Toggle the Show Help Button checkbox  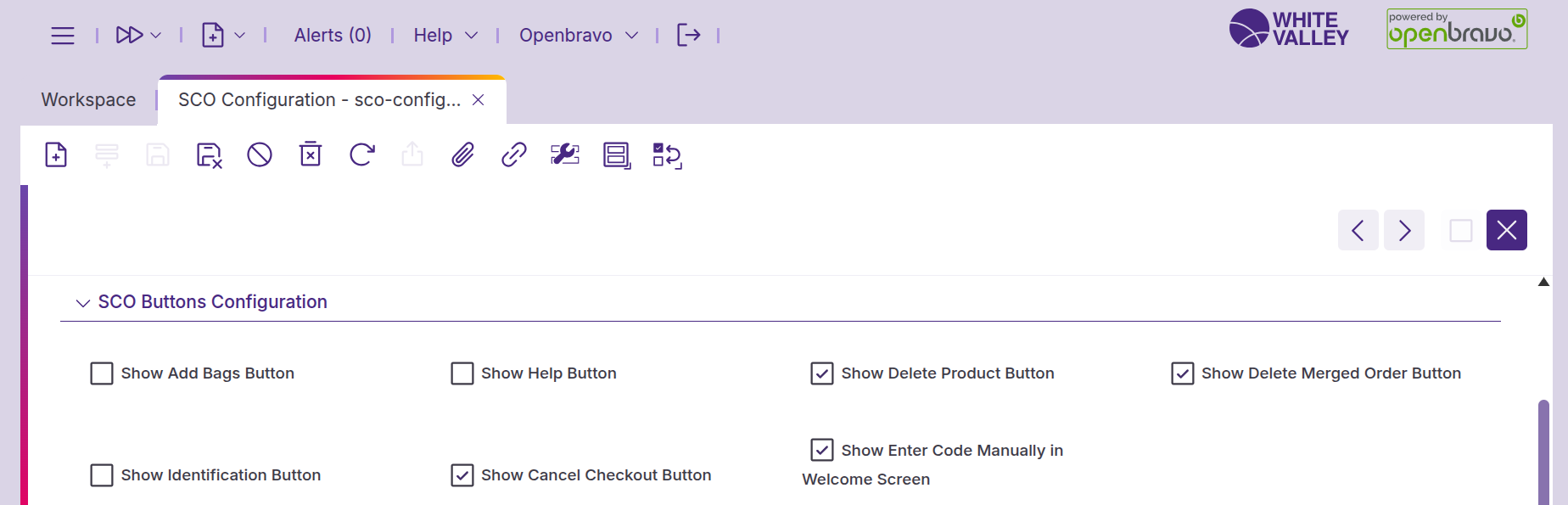[x=462, y=373]
